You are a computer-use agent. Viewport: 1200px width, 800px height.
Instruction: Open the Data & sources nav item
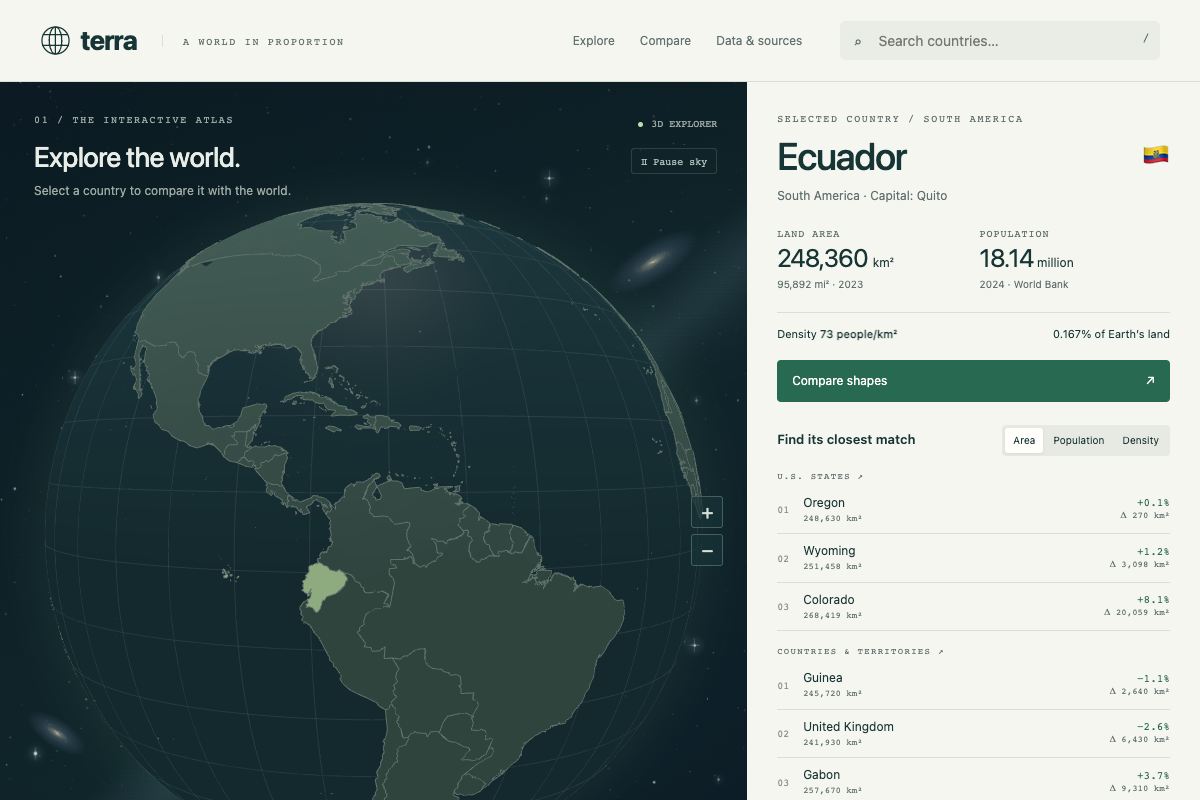759,41
